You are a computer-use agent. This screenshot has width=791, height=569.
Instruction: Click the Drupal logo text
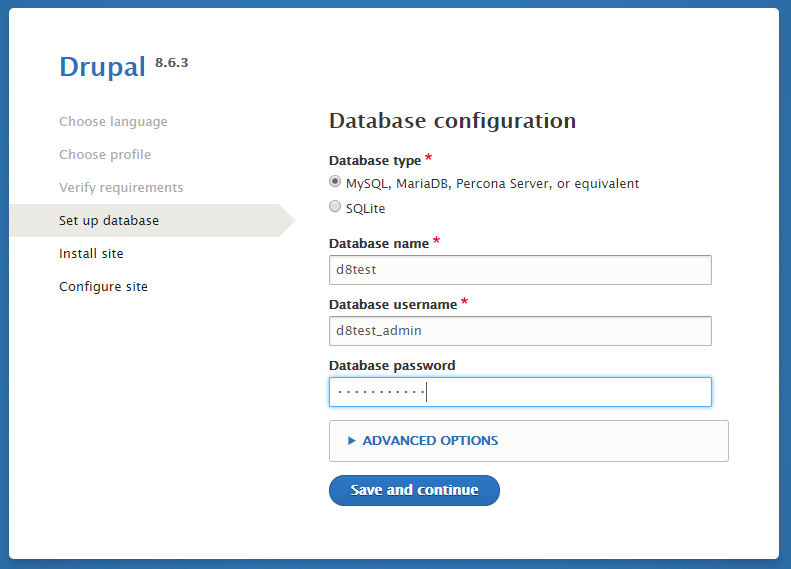102,67
